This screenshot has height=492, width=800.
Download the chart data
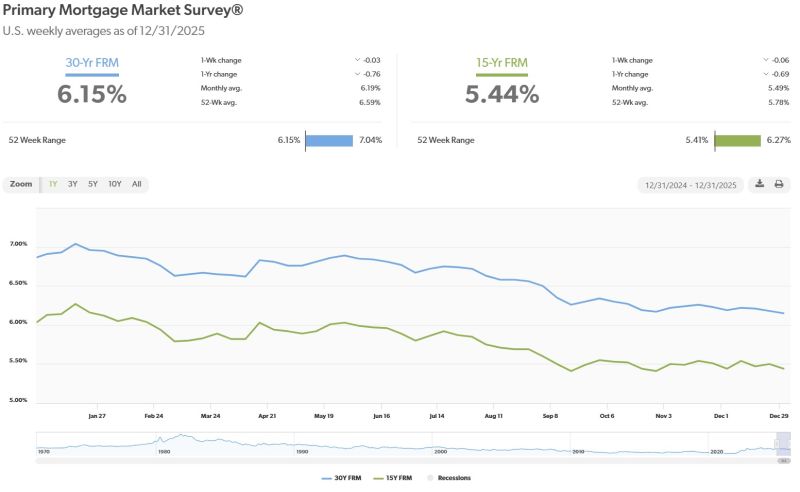click(759, 184)
